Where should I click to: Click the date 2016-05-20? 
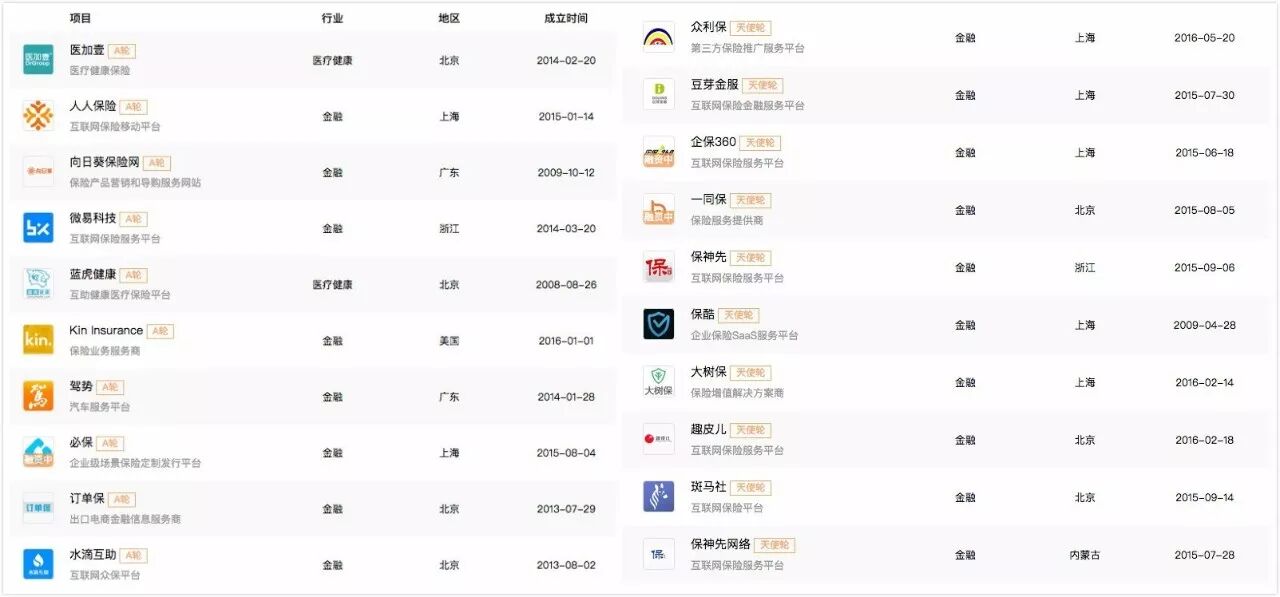[x=1204, y=38]
